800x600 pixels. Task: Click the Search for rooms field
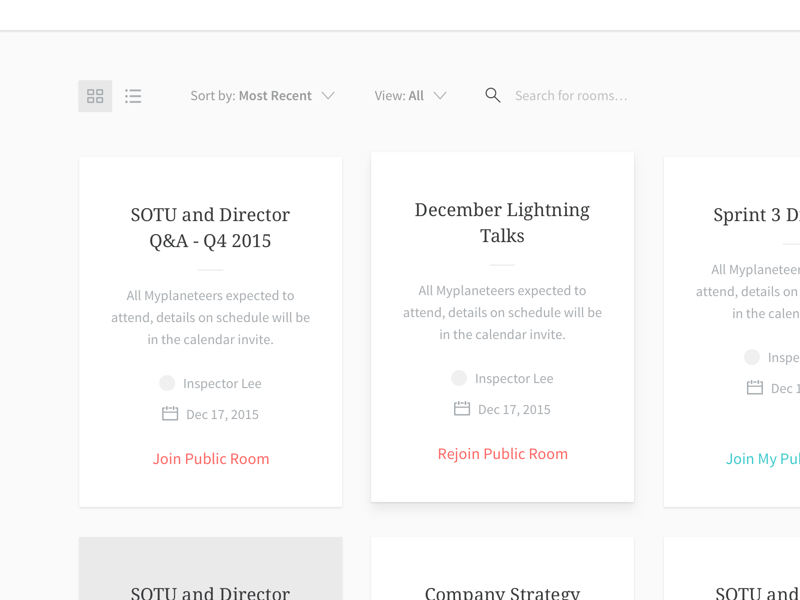click(571, 96)
